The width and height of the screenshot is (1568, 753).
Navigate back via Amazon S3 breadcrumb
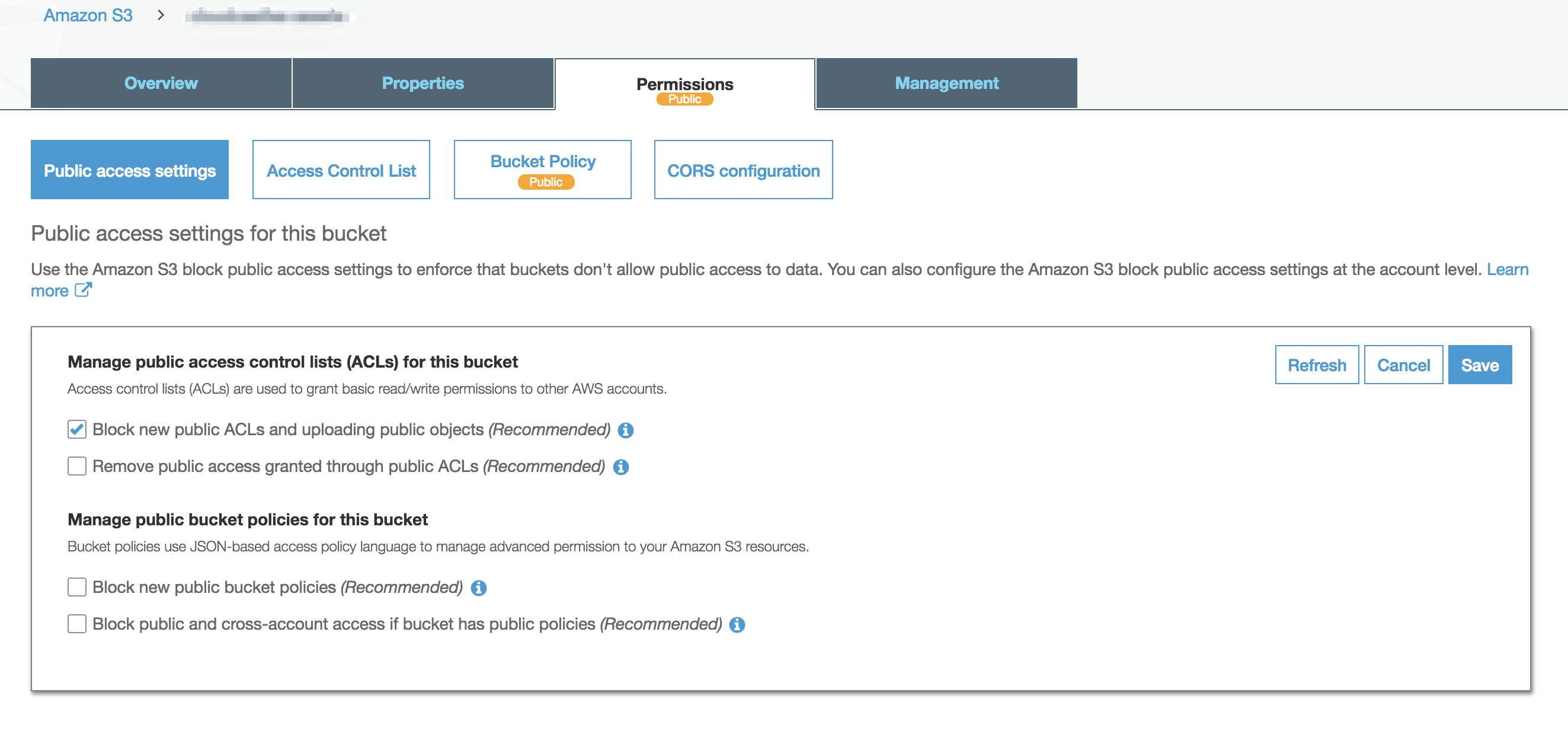coord(87,15)
